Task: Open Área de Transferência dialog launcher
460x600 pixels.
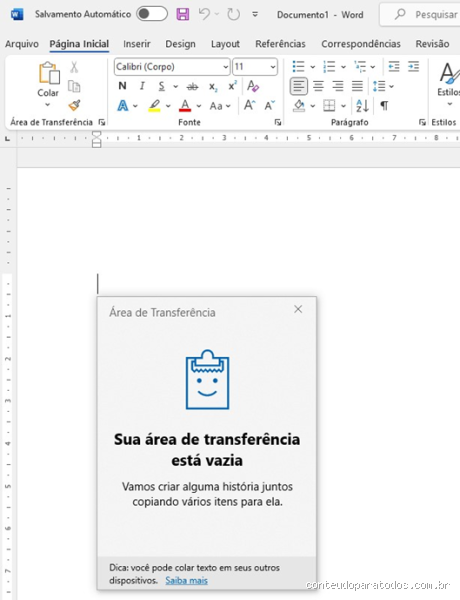Action: tap(102, 122)
